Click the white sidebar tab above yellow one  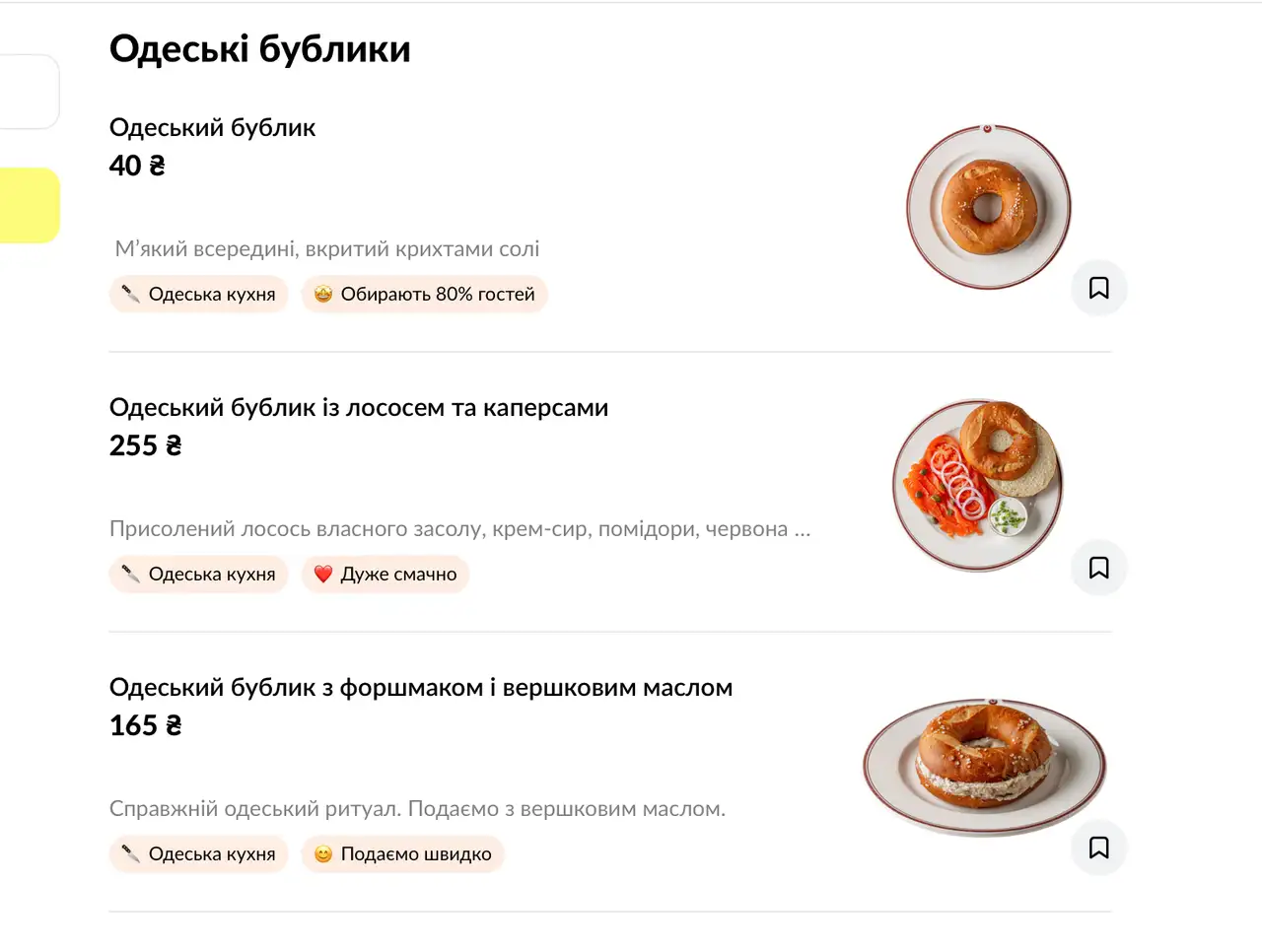pyautogui.click(x=28, y=92)
